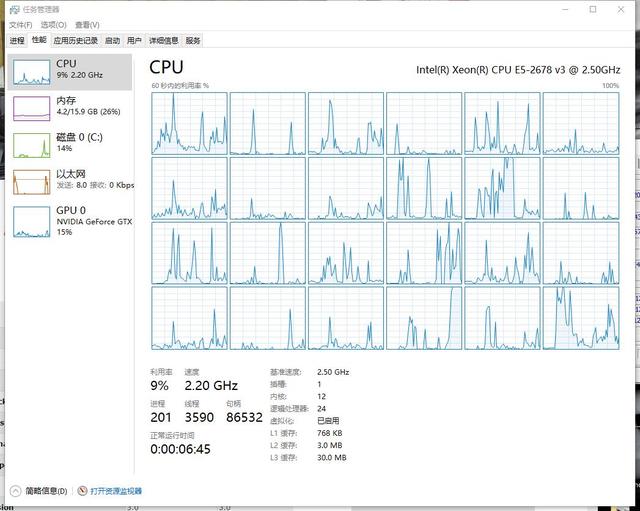Select the CPU mini graph in sidebar

(x=31, y=72)
